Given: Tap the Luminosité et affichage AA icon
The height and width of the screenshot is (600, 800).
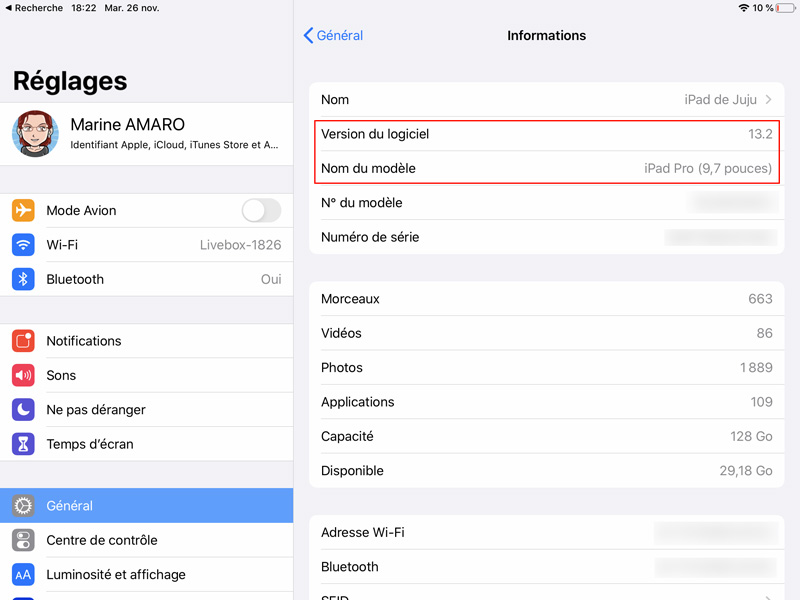Looking at the screenshot, I should (23, 574).
